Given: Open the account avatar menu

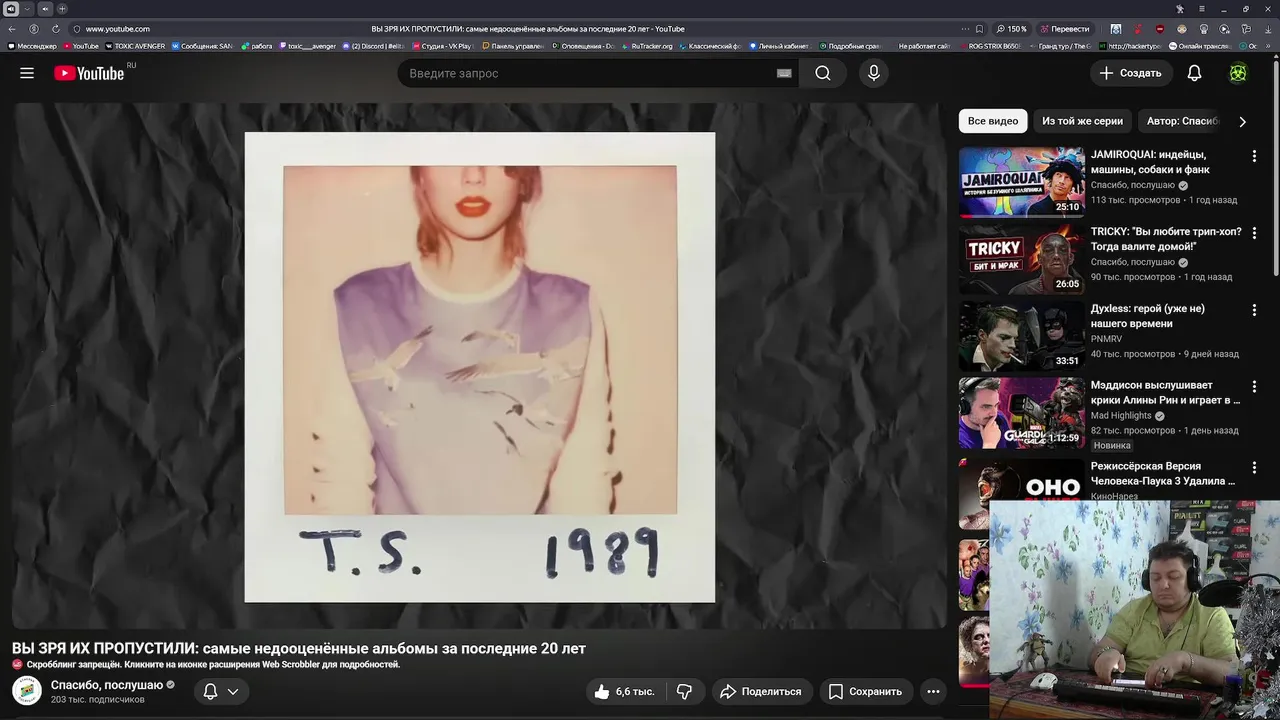Looking at the screenshot, I should pyautogui.click(x=1238, y=73).
